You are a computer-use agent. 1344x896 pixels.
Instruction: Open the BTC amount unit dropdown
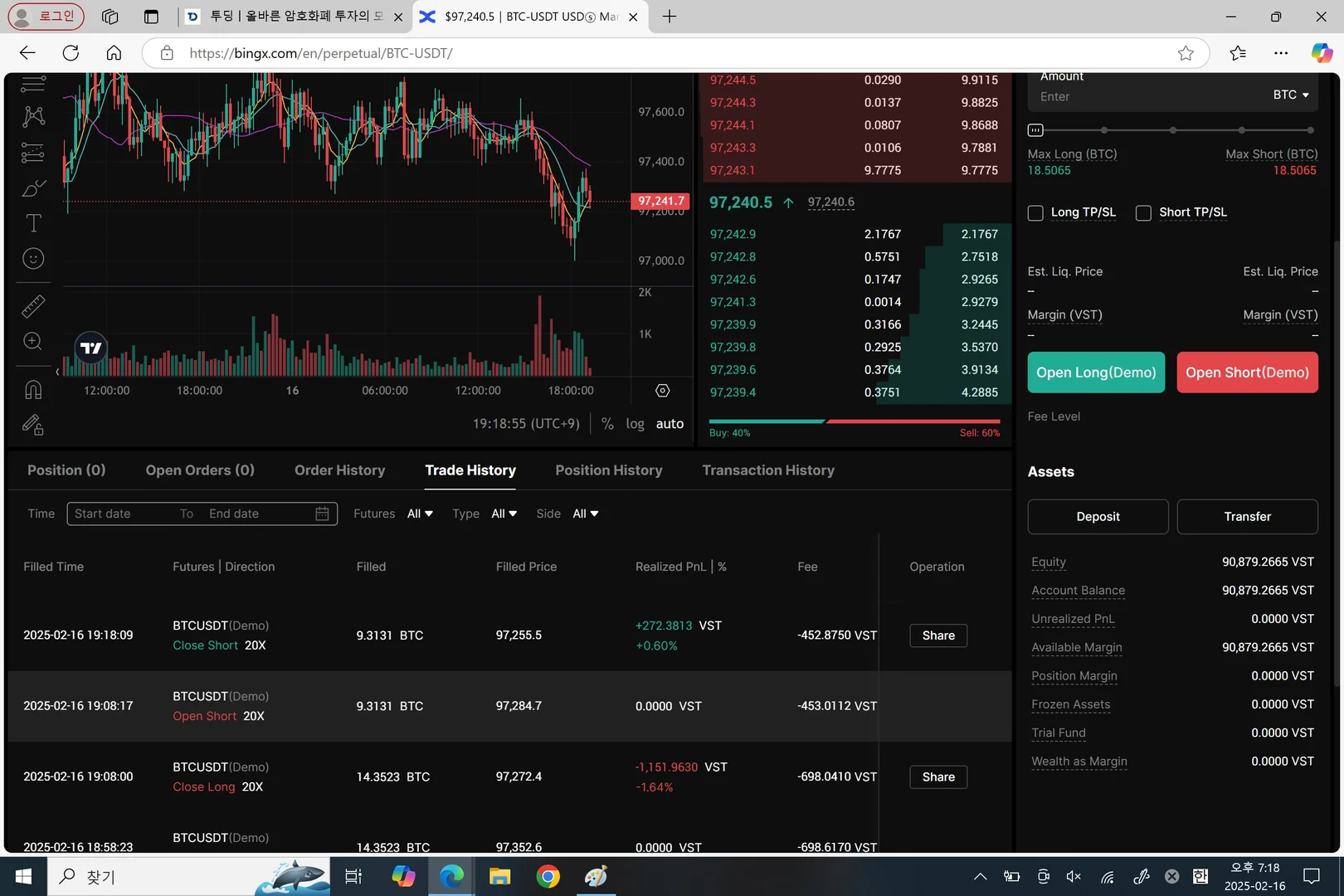pos(1291,95)
